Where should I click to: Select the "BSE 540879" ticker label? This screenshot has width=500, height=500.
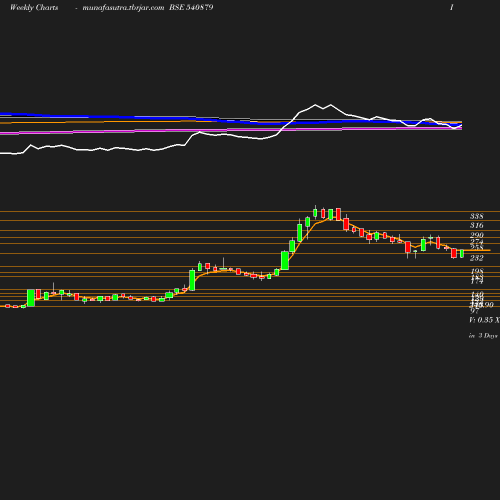click(191, 8)
